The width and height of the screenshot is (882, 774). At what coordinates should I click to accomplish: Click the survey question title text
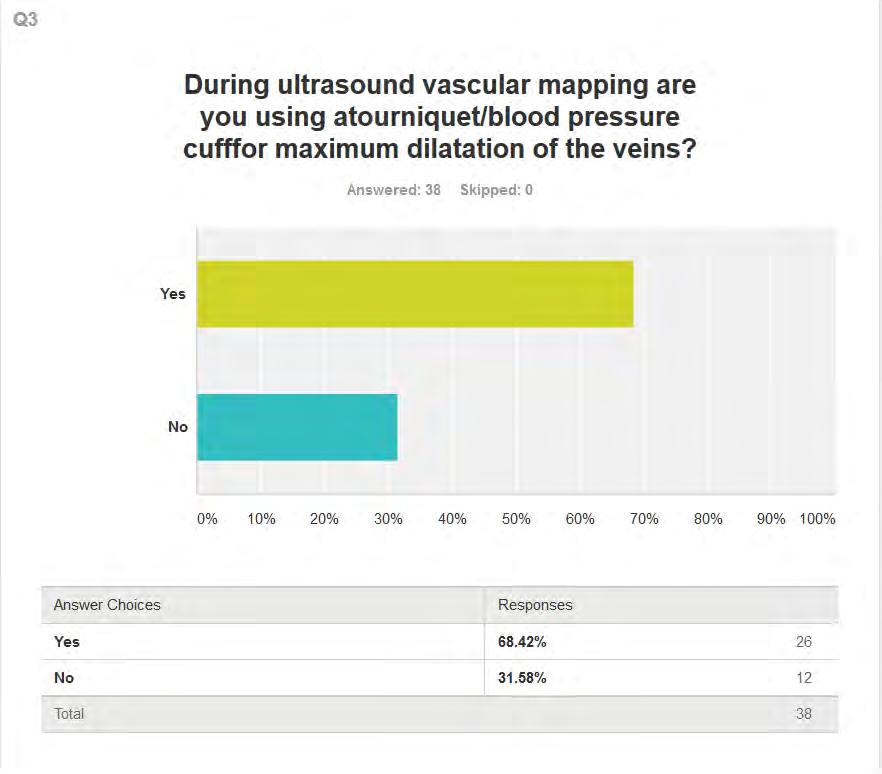tap(440, 117)
